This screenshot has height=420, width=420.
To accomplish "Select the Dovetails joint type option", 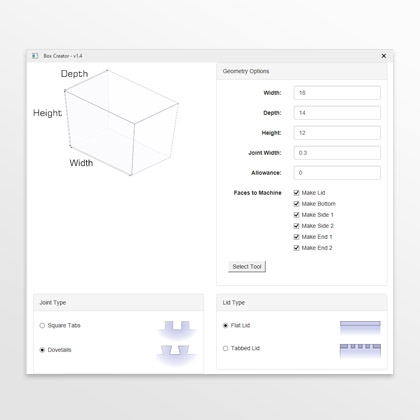I will coord(42,350).
